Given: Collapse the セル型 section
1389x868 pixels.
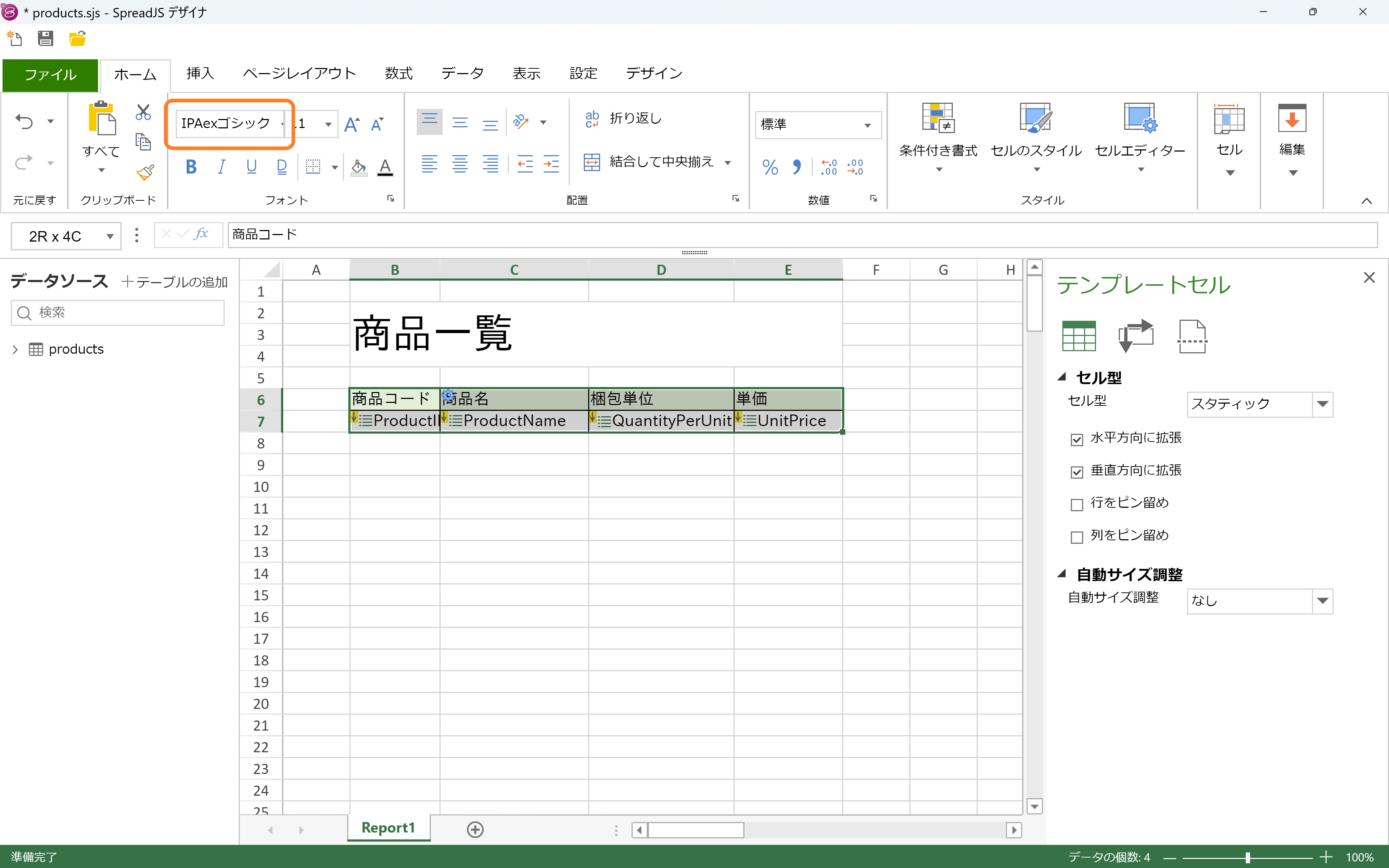Looking at the screenshot, I should (x=1062, y=377).
